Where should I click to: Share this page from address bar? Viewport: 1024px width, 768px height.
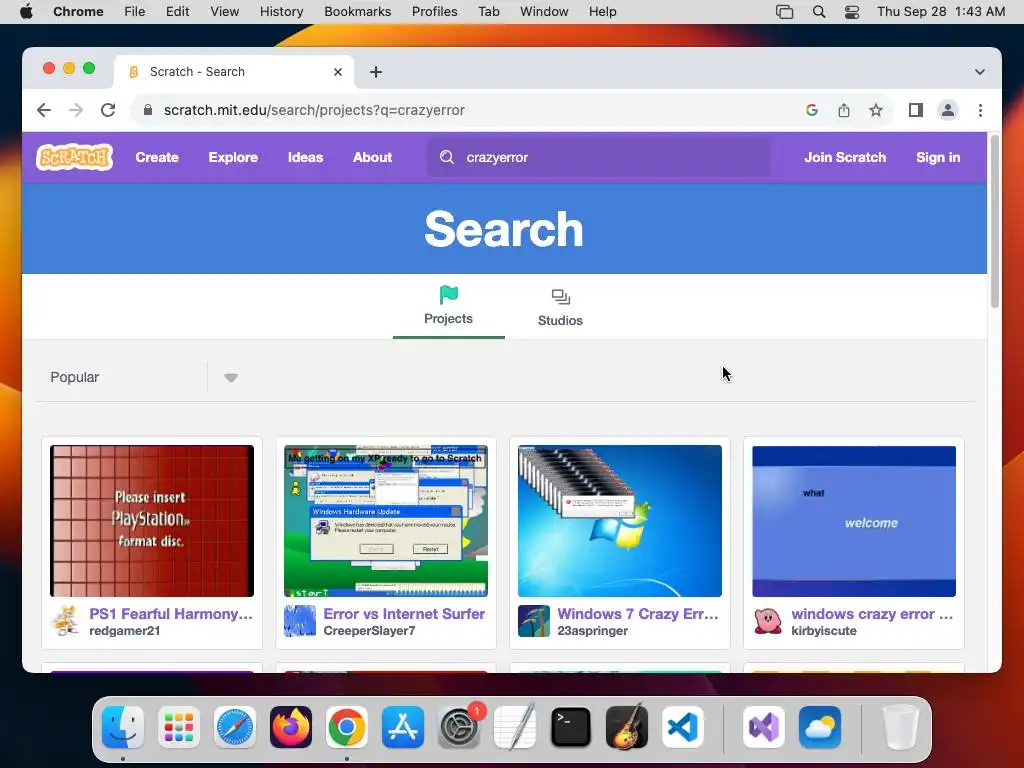coord(844,110)
